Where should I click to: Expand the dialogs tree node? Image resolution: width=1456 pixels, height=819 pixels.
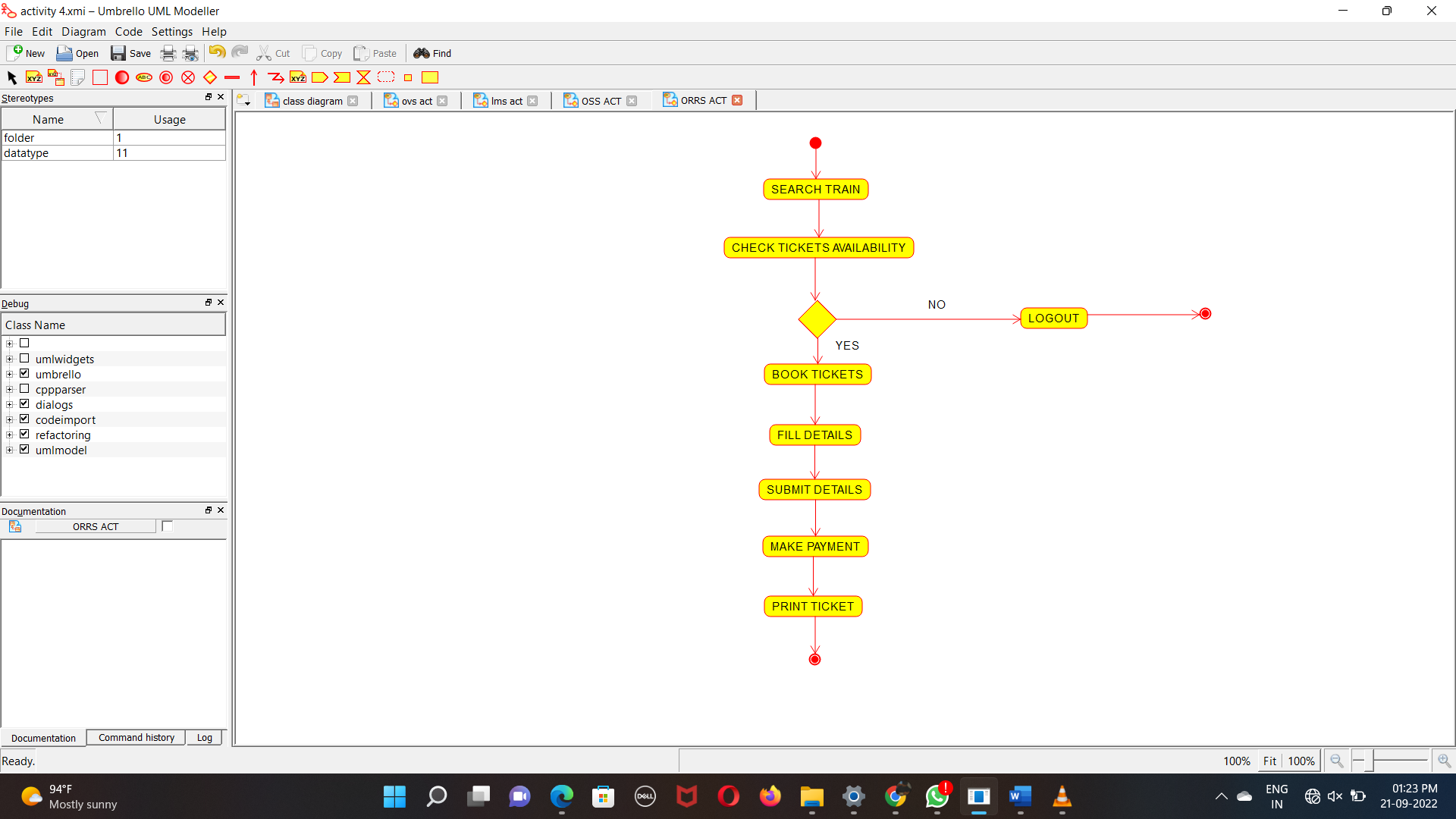10,404
